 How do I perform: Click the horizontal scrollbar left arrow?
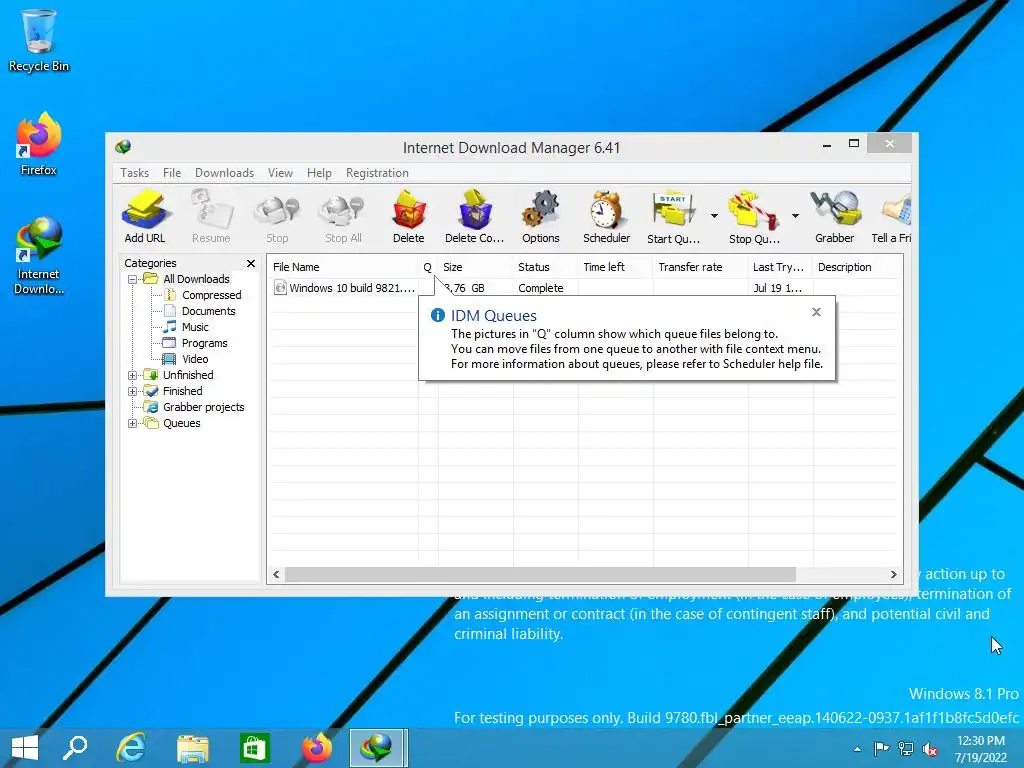point(276,575)
